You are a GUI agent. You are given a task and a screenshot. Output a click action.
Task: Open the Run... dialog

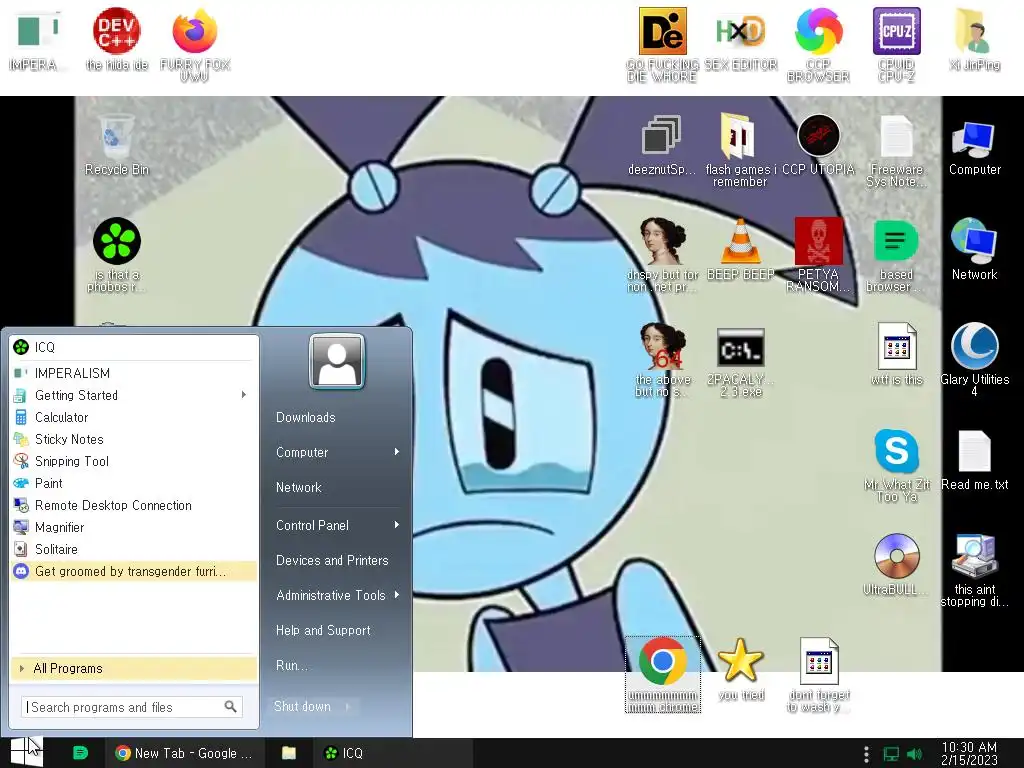tap(291, 665)
